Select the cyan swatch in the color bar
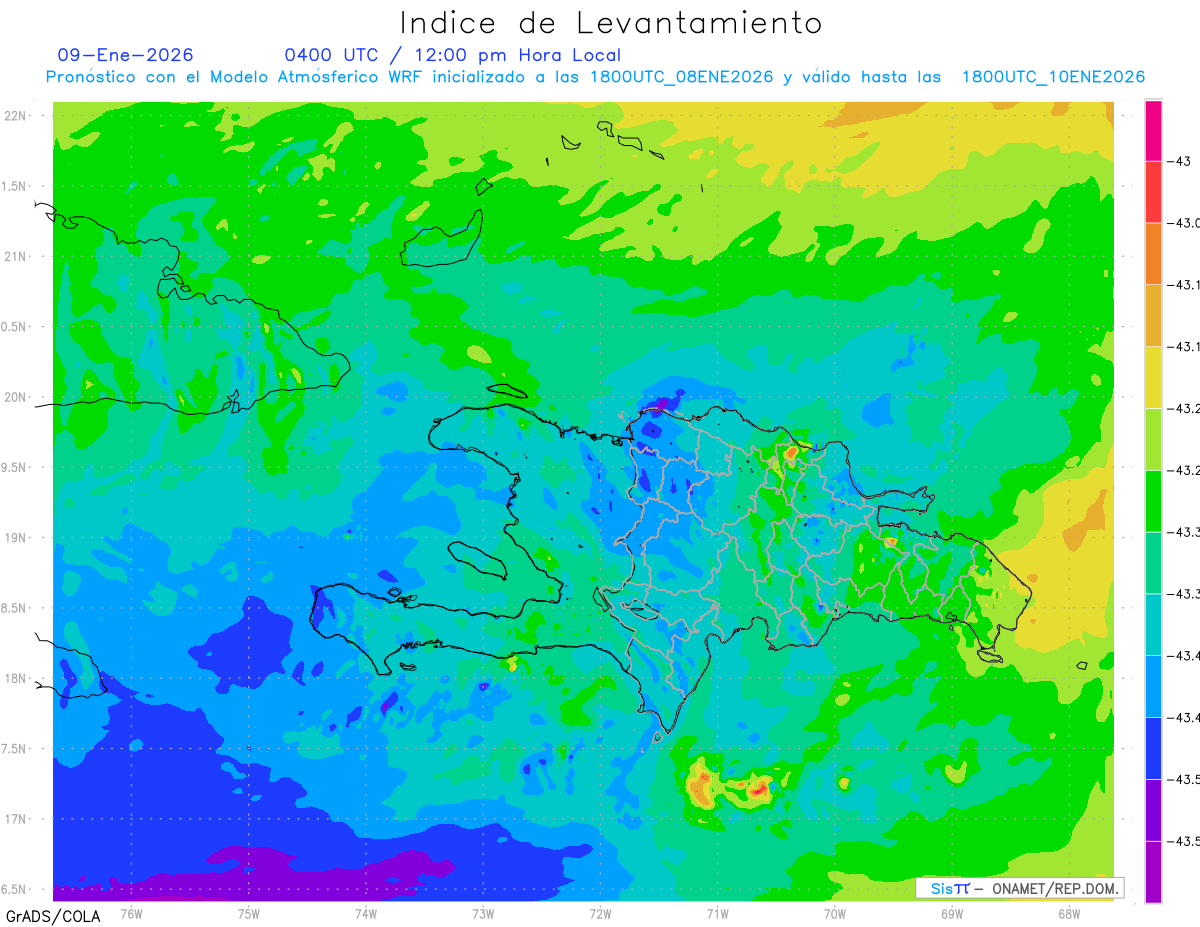1200x927 pixels. point(1153,625)
